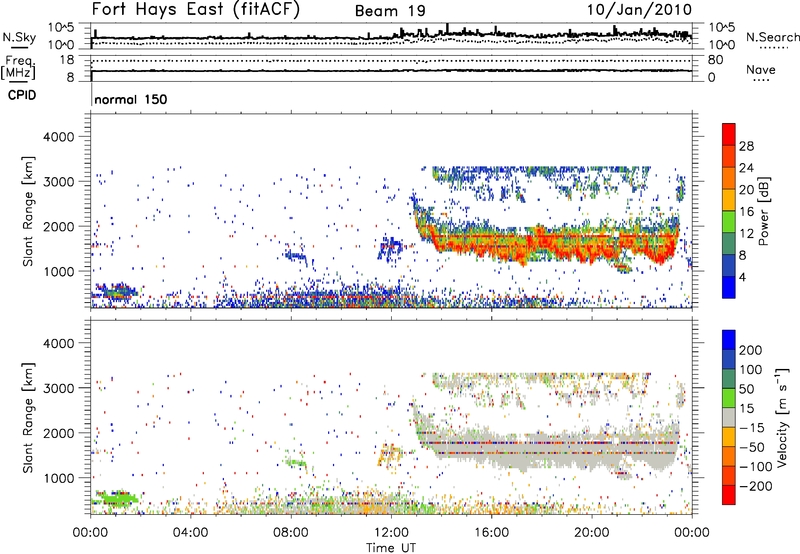Image resolution: width=800 pixels, height=554 pixels.
Task: Click the velocity scale value '200'
Action: point(751,350)
